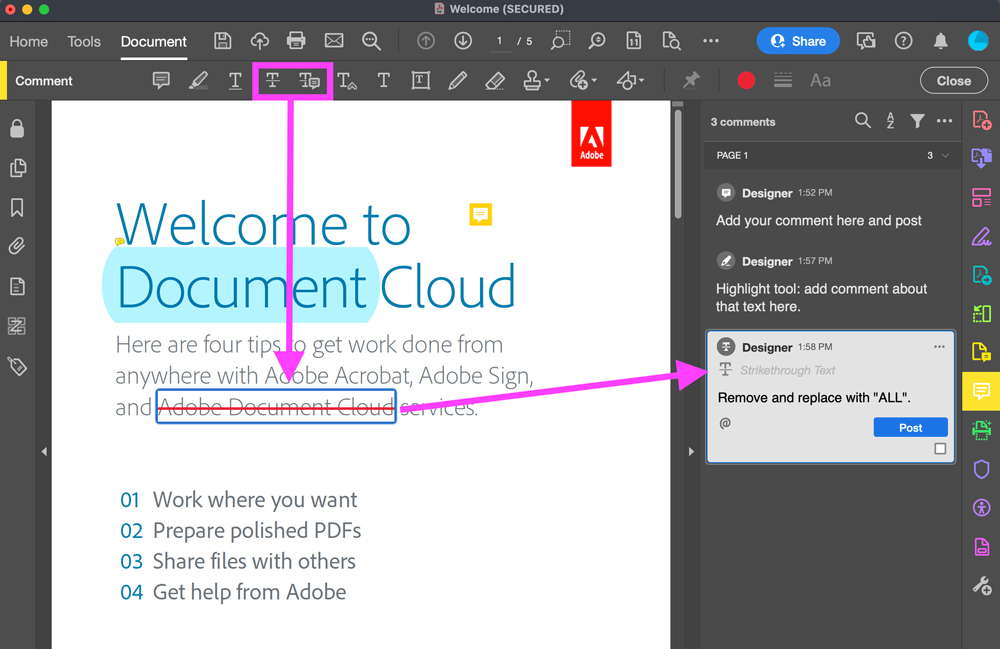Switch to the Home tab
The width and height of the screenshot is (1000, 649).
[x=29, y=41]
